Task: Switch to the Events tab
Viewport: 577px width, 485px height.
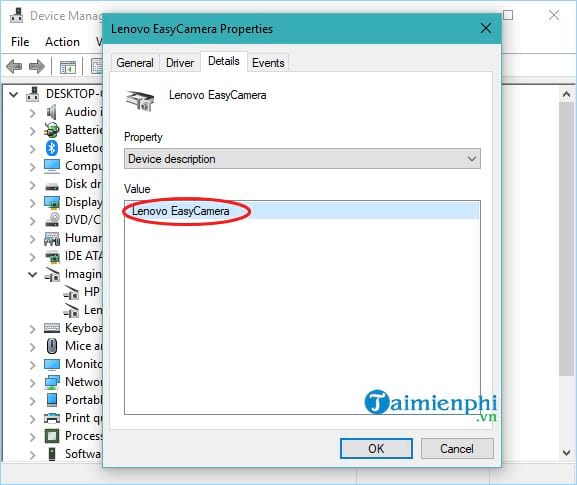Action: coord(268,63)
